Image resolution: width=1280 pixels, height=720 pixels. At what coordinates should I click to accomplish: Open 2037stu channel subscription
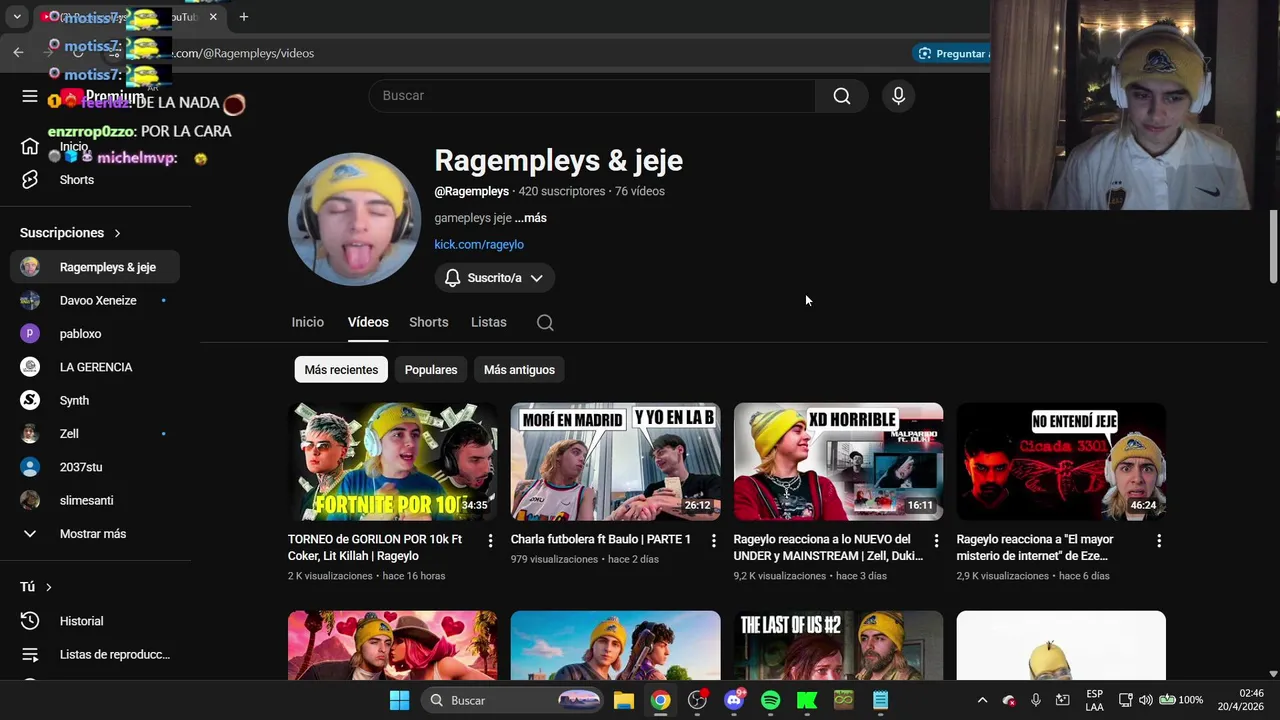(x=95, y=467)
